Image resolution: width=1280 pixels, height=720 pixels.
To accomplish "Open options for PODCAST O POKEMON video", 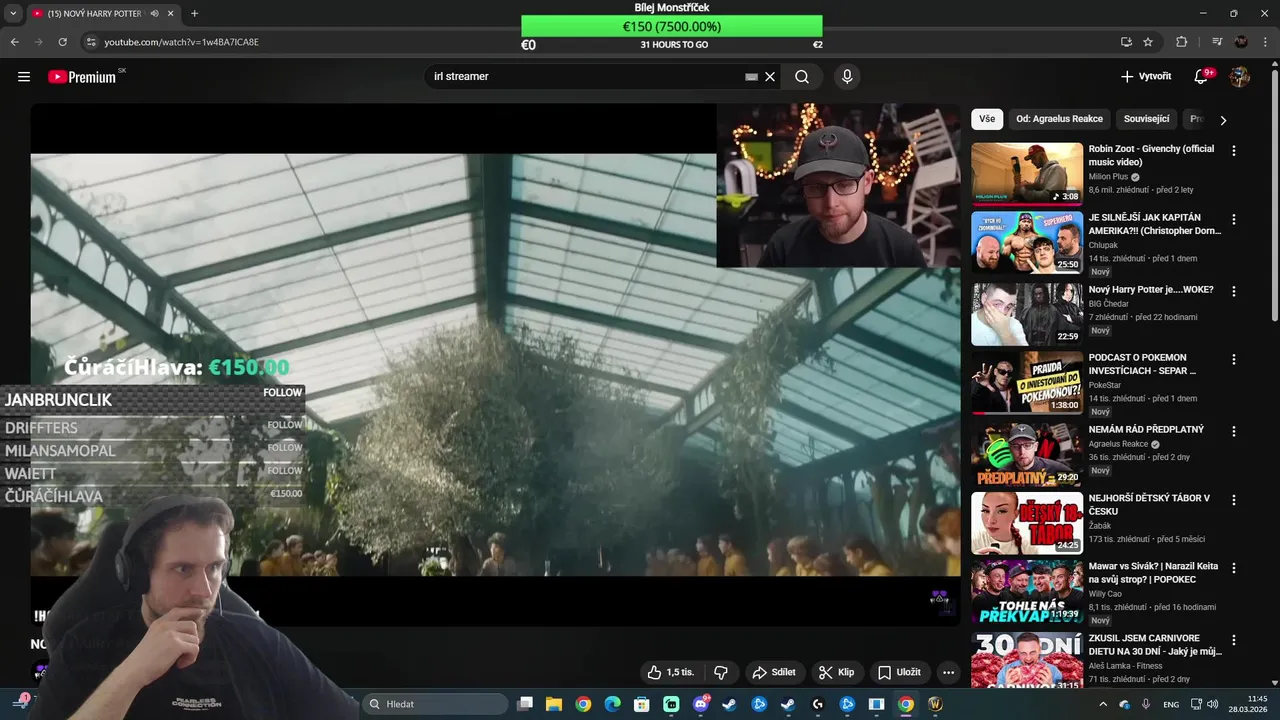I will 1233,359.
